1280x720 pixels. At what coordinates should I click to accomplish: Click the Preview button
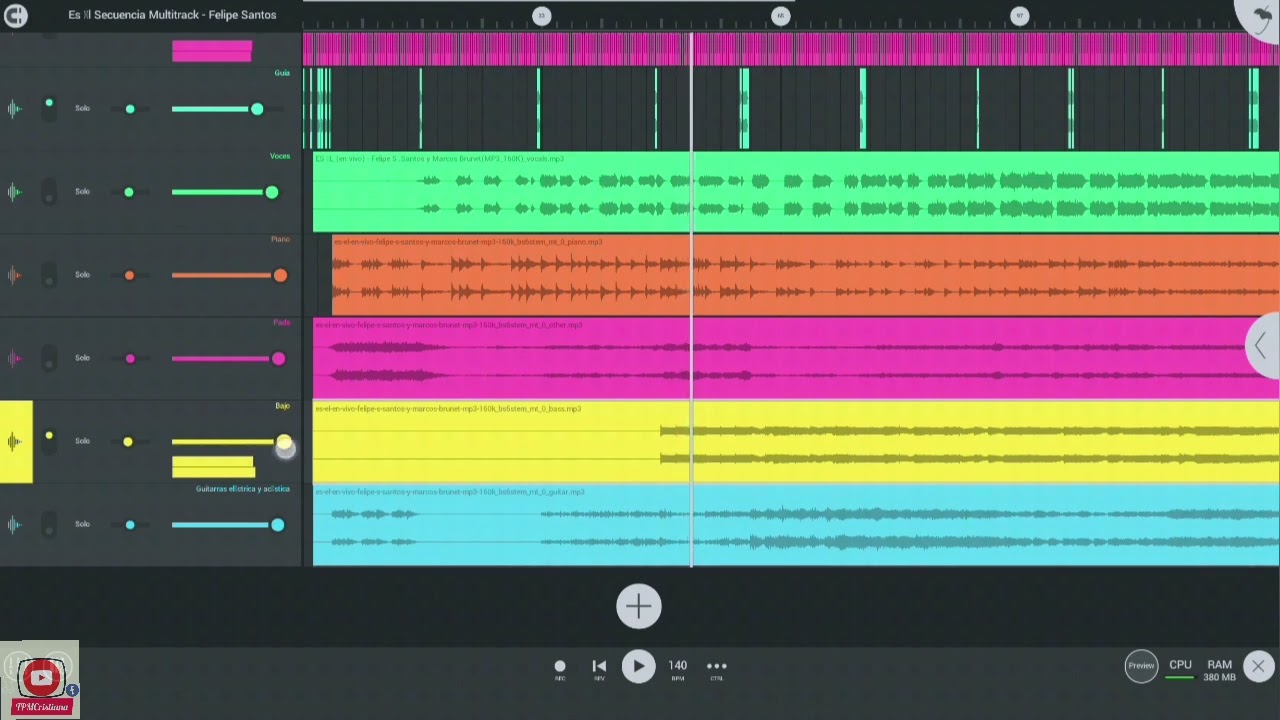[x=1141, y=666]
